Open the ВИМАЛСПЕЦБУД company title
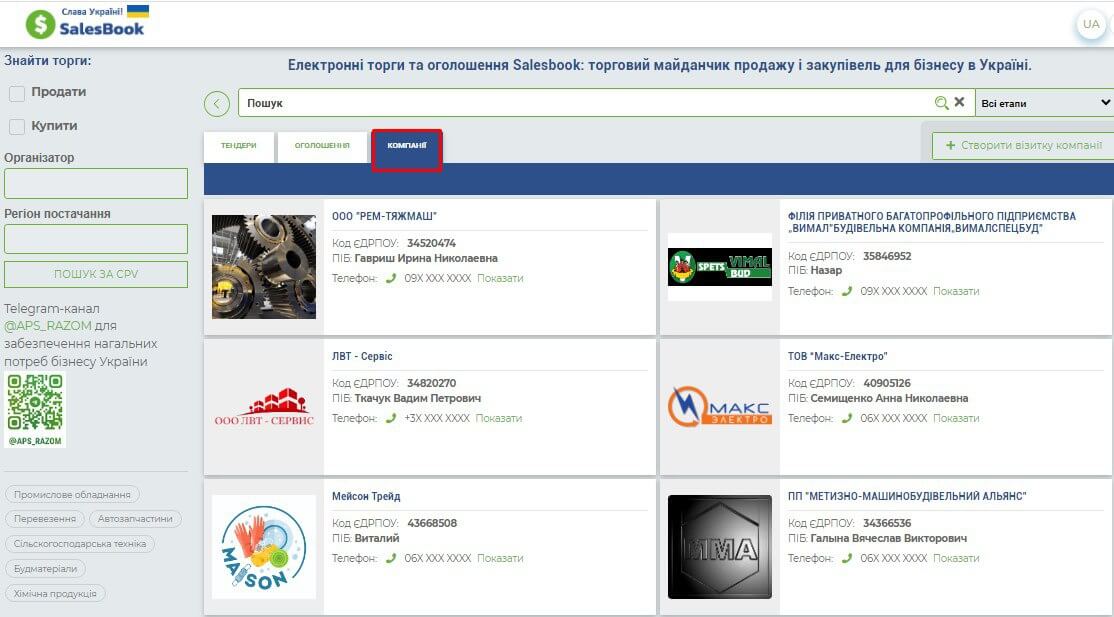Image resolution: width=1114 pixels, height=617 pixels. click(931, 222)
